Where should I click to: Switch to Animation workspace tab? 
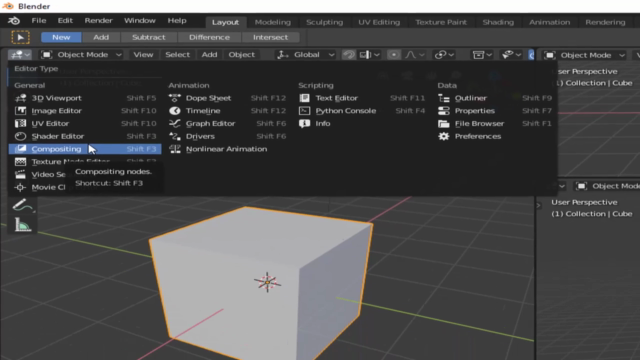(x=549, y=22)
